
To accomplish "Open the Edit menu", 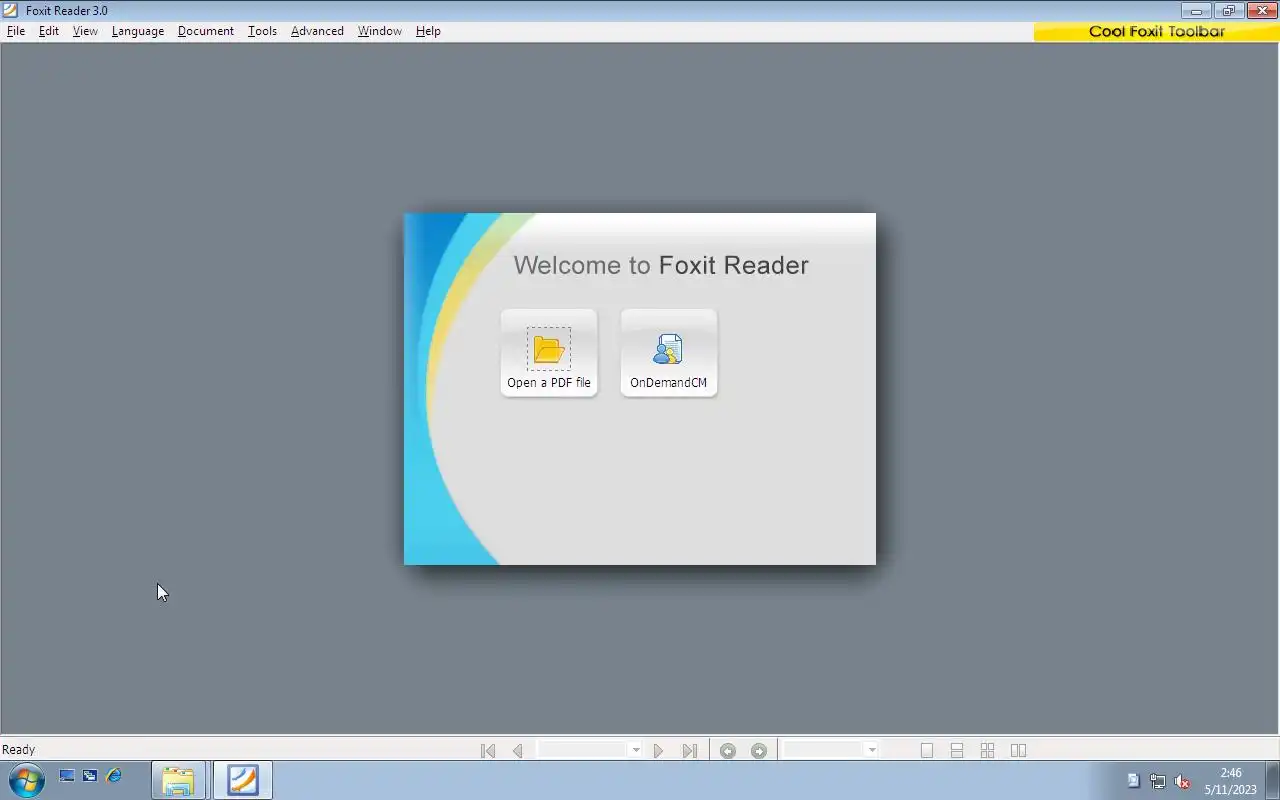I will click(x=49, y=31).
